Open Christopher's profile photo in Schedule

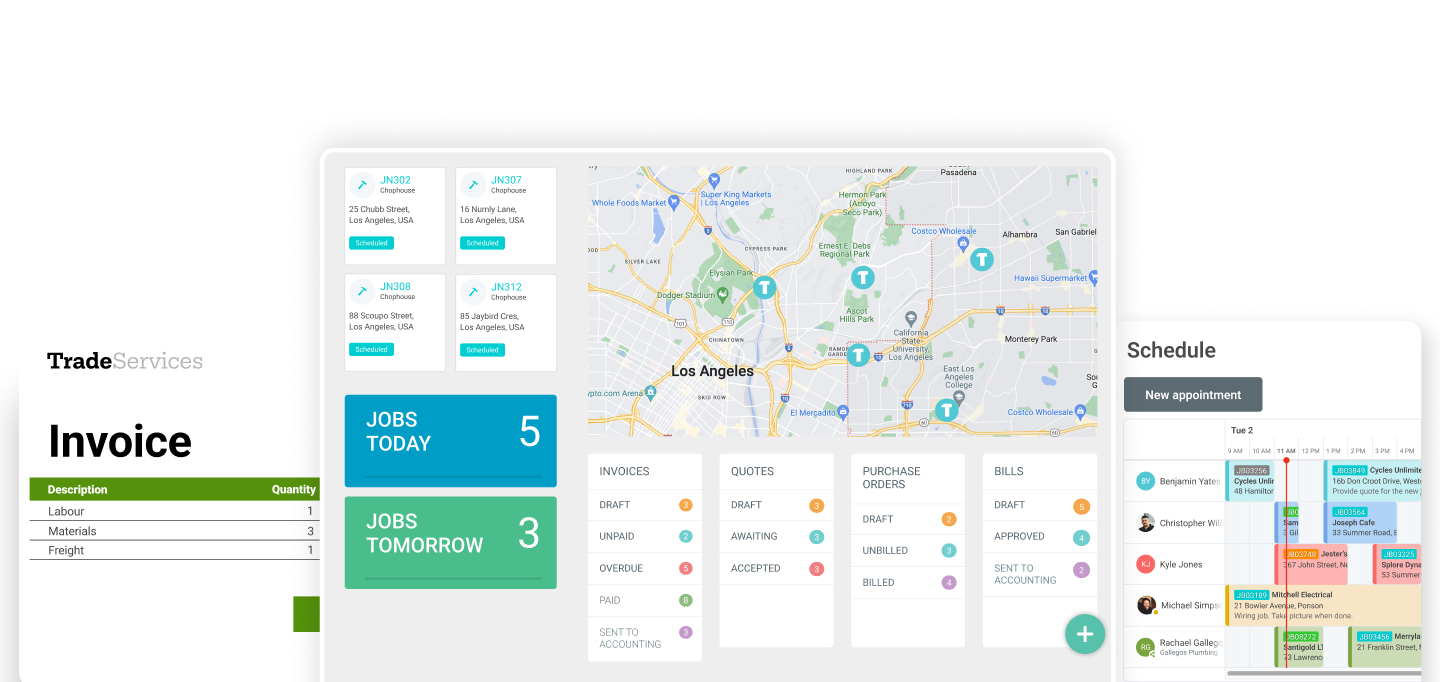(1145, 523)
